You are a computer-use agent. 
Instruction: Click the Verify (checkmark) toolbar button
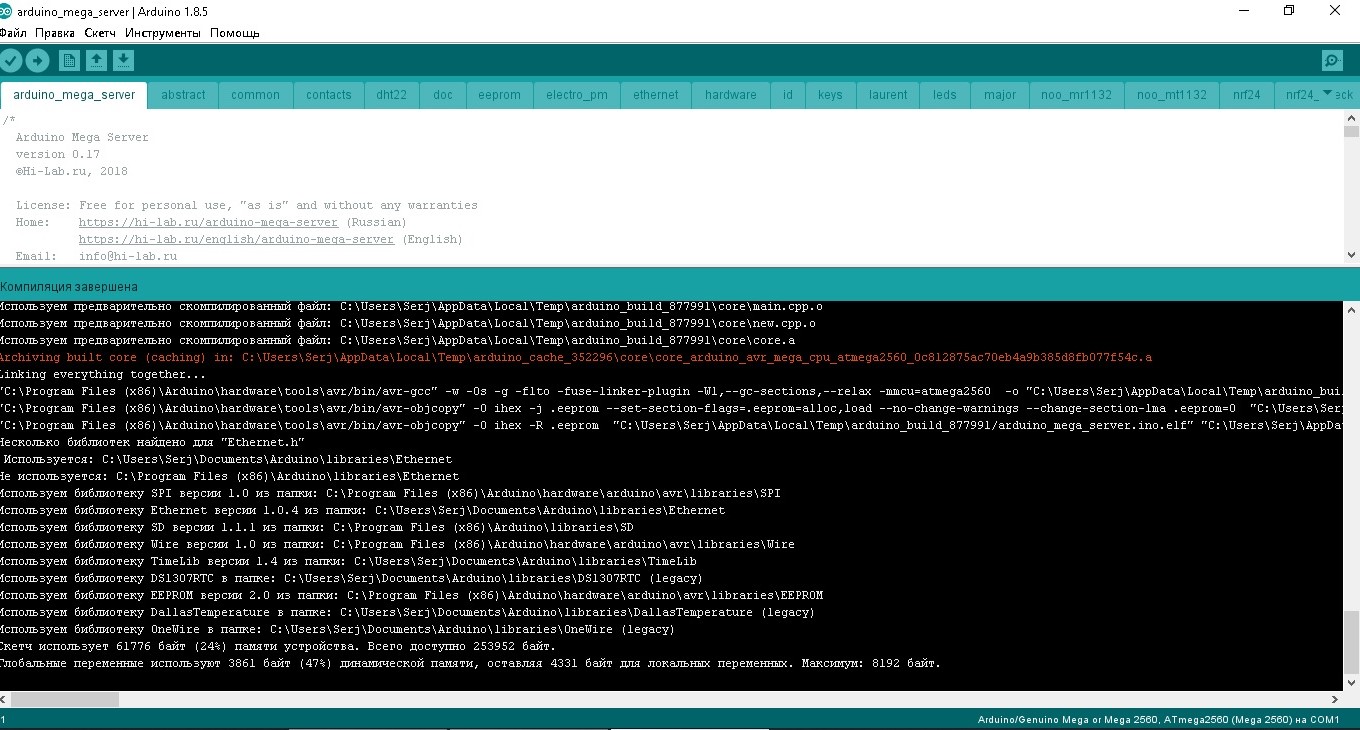(x=11, y=61)
